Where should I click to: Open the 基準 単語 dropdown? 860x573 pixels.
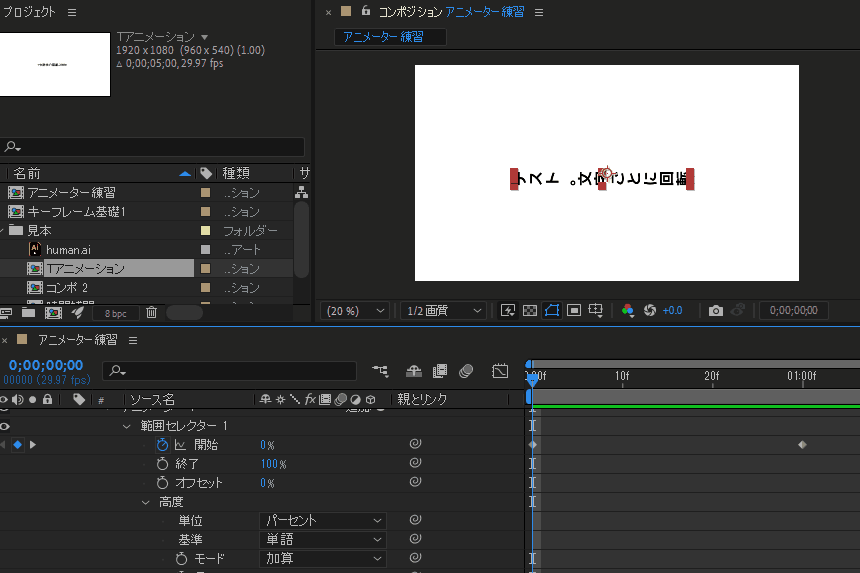click(x=322, y=540)
